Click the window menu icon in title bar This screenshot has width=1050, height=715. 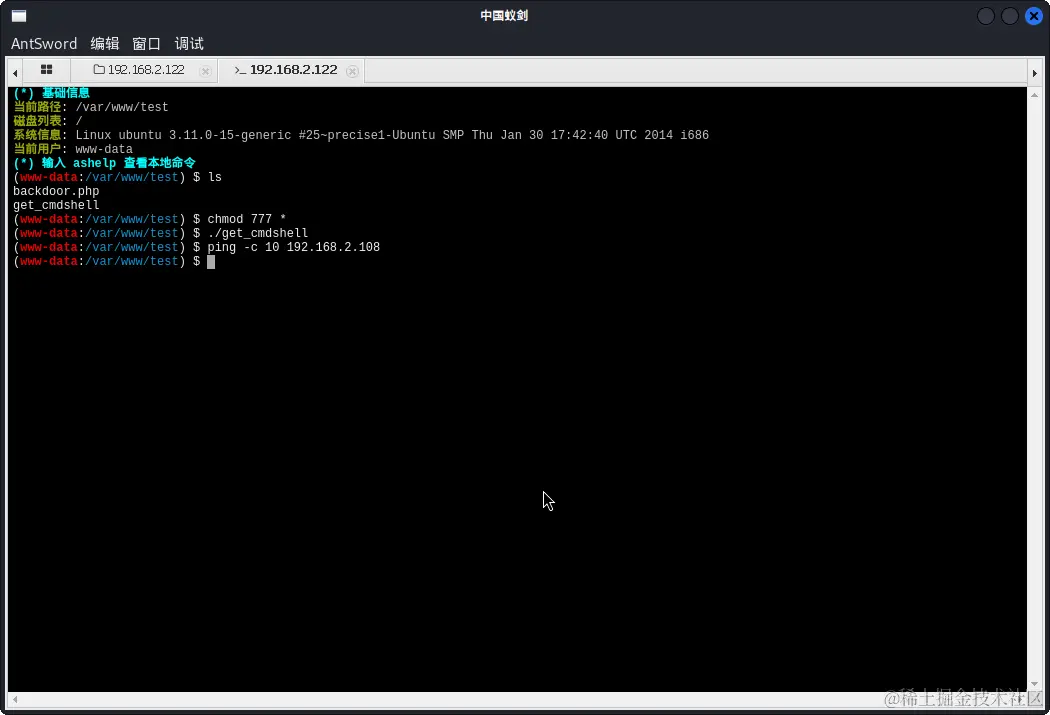click(x=19, y=16)
